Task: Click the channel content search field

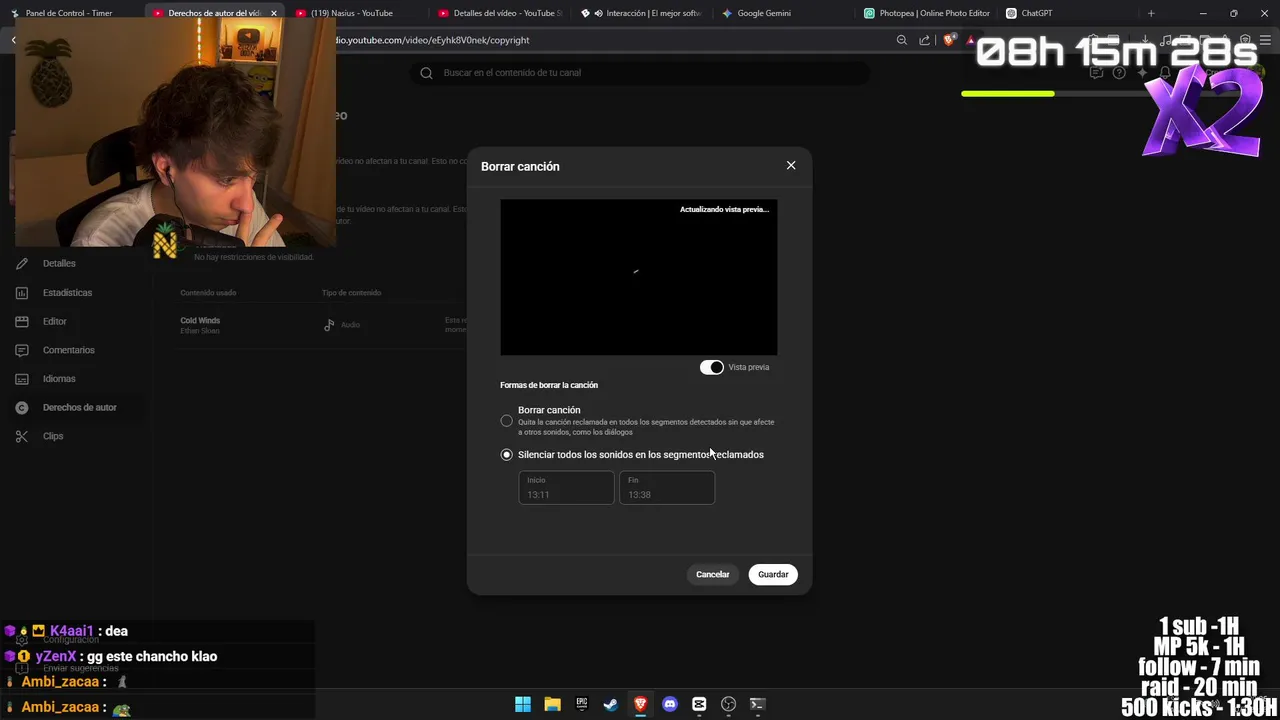Action: [640, 73]
